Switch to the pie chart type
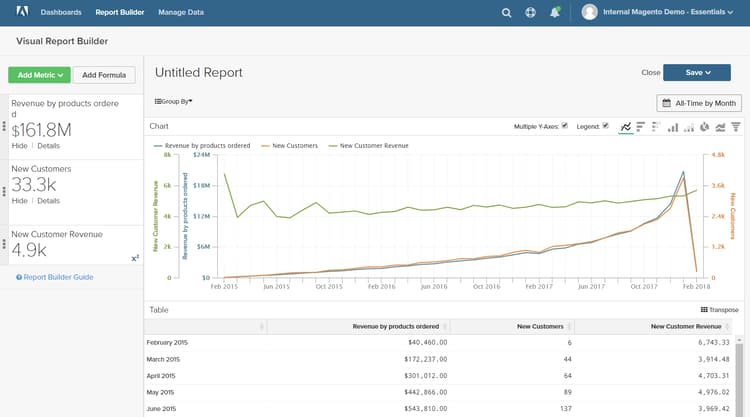750x417 pixels. [704, 127]
